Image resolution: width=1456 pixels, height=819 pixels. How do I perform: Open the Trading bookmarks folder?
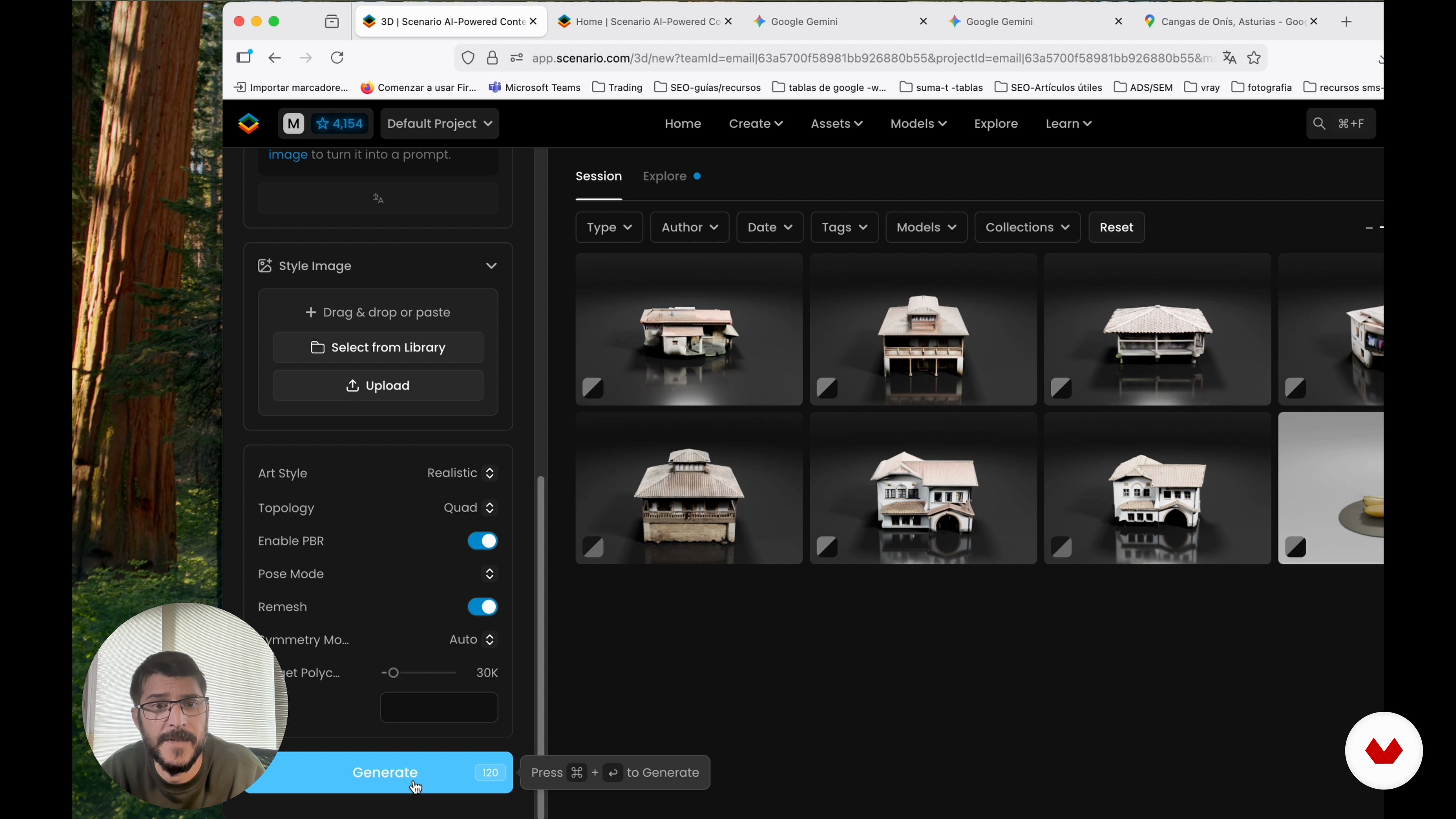[617, 88]
